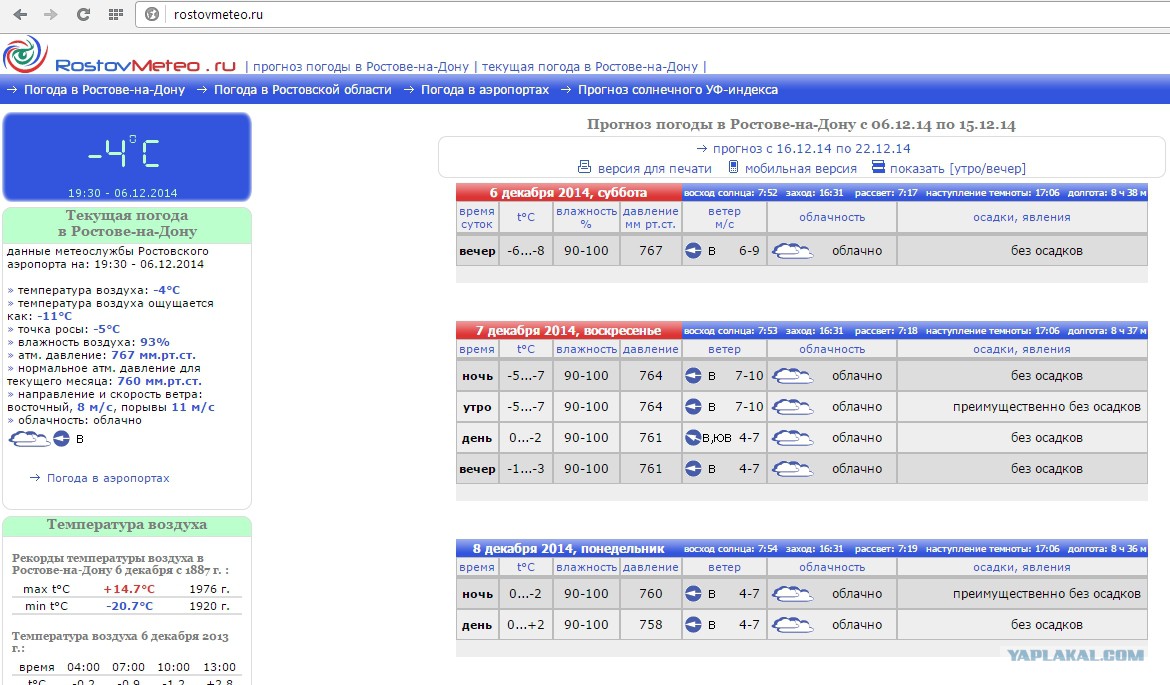Click icon beside 'показать [утро/вечер]'
The width and height of the screenshot is (1170, 685).
pyautogui.click(x=878, y=167)
